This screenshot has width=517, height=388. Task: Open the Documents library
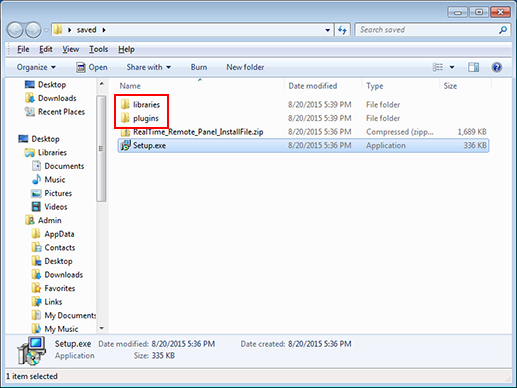58,166
